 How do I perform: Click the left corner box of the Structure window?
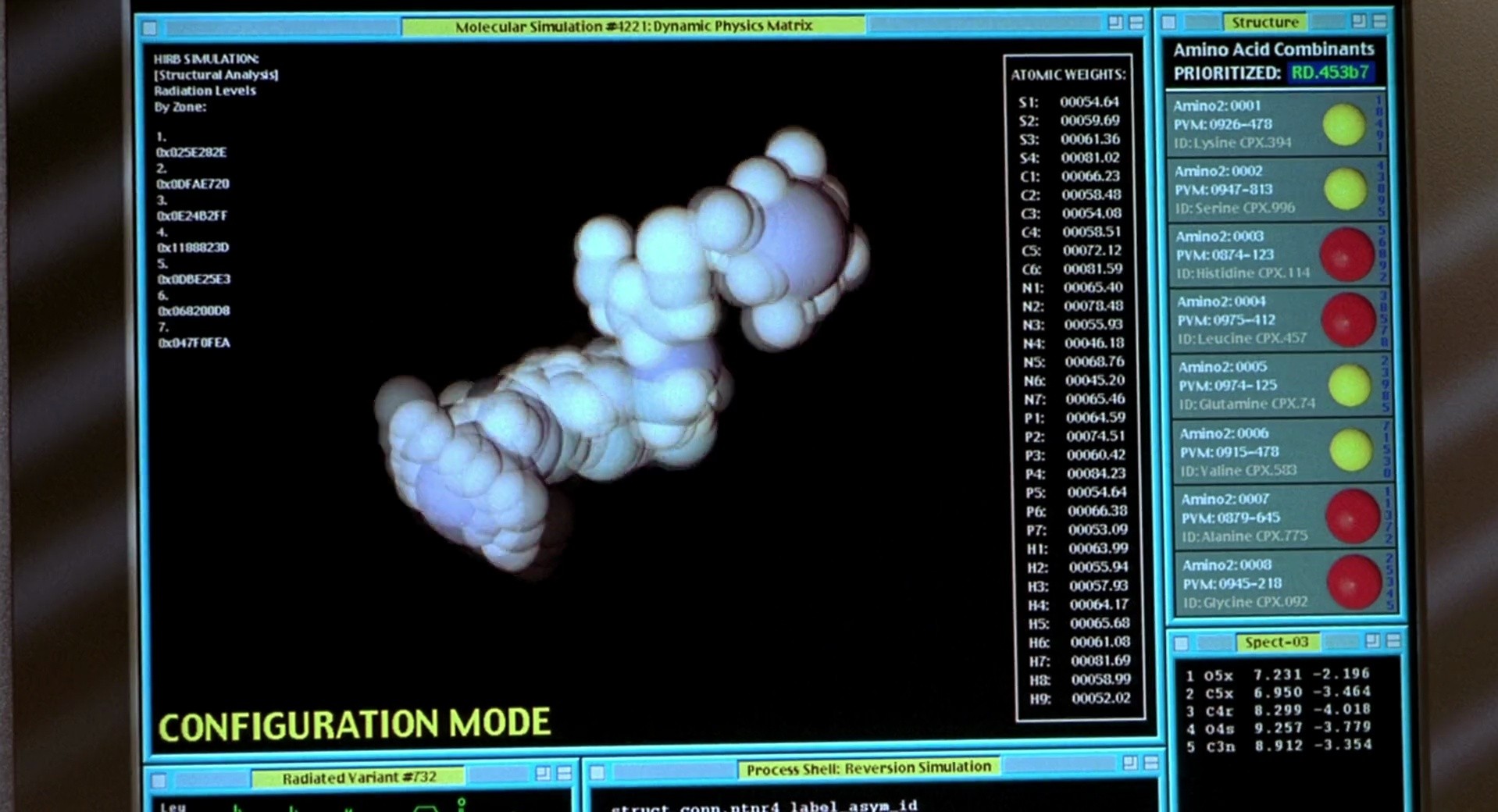click(1168, 23)
